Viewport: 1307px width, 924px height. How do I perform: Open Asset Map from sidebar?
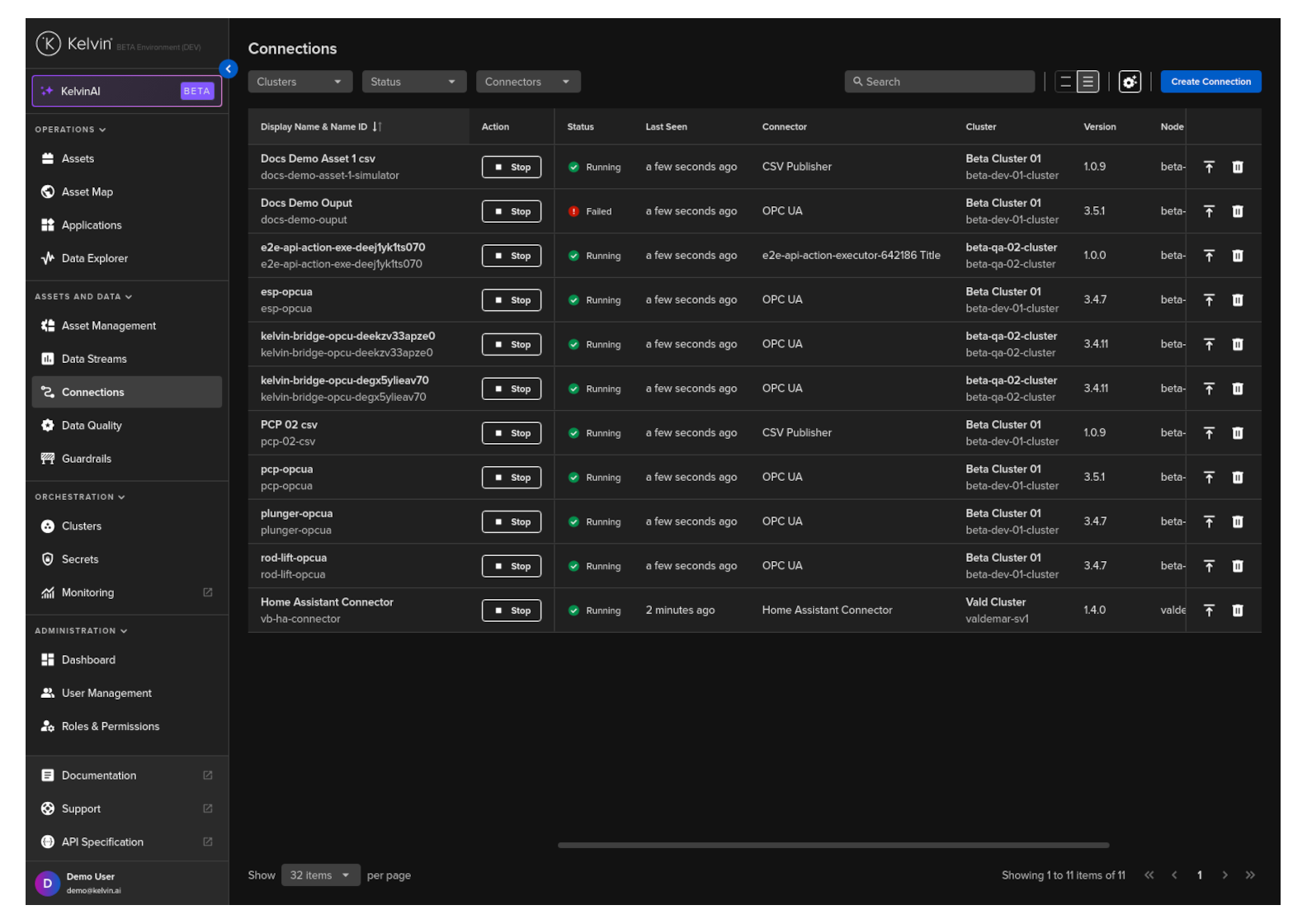tap(87, 192)
